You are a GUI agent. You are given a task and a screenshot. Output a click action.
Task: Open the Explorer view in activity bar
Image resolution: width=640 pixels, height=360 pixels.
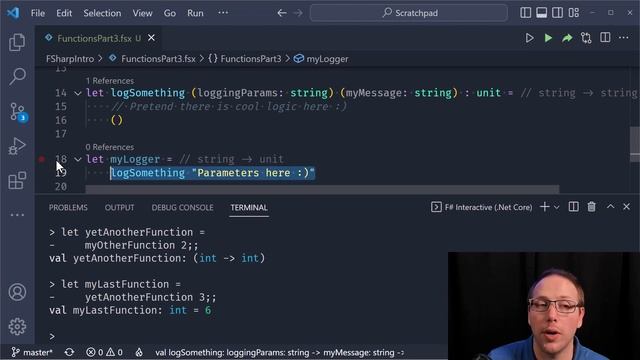coord(17,42)
